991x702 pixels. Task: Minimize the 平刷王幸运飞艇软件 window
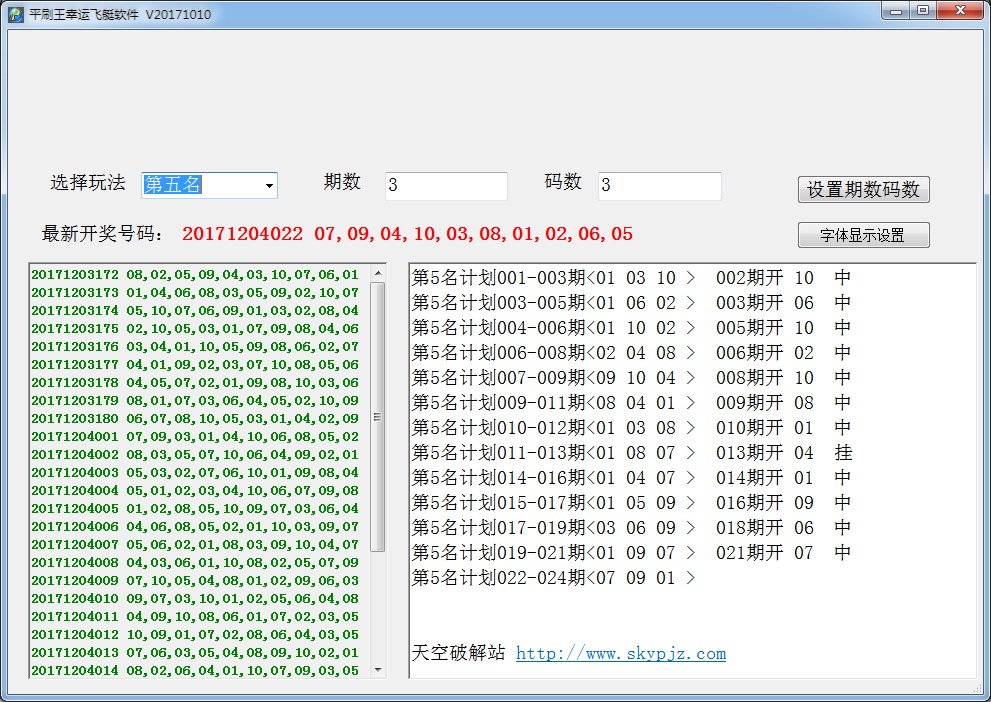pyautogui.click(x=896, y=11)
